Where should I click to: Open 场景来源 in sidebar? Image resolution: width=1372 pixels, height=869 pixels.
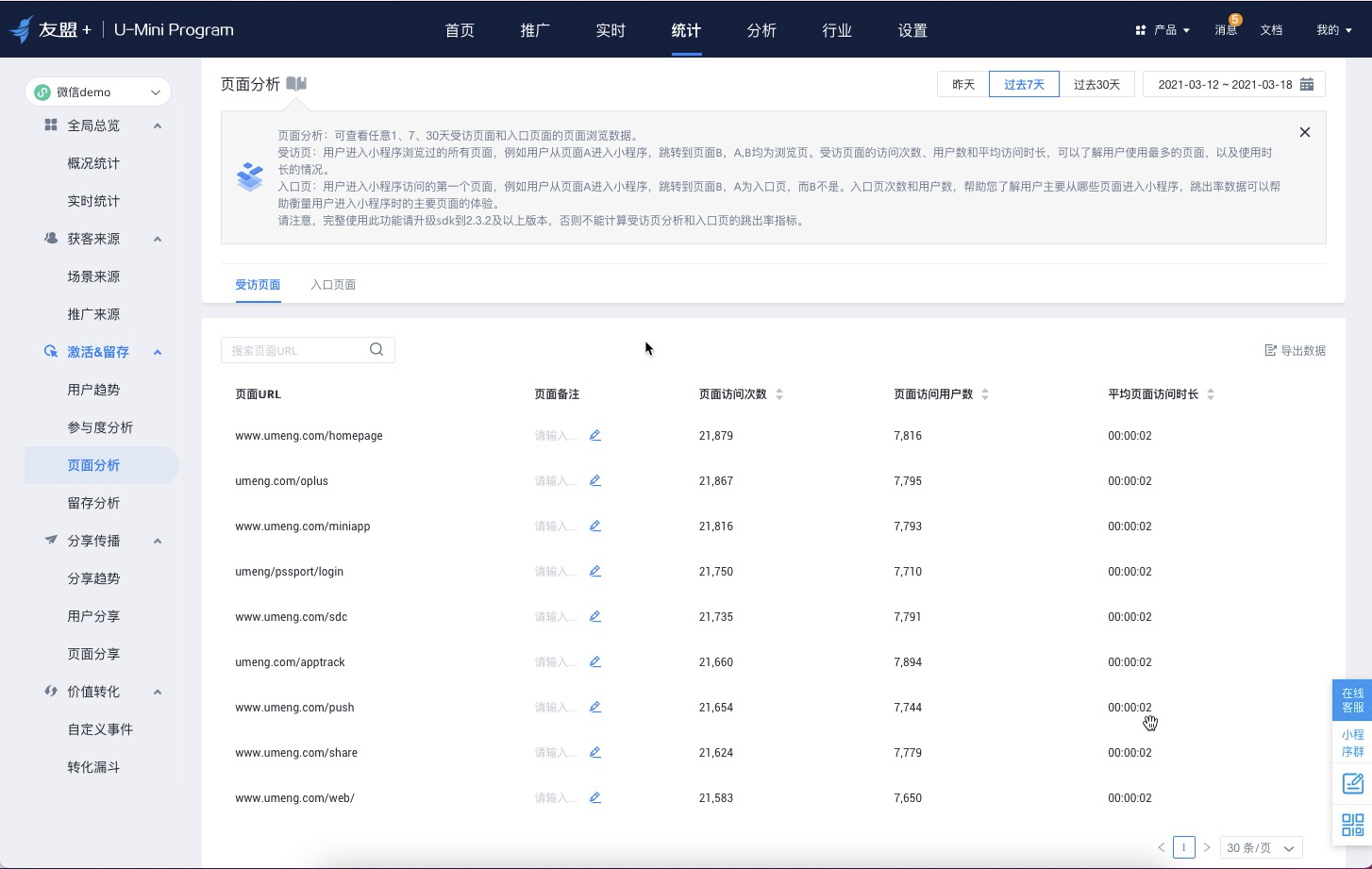click(93, 276)
